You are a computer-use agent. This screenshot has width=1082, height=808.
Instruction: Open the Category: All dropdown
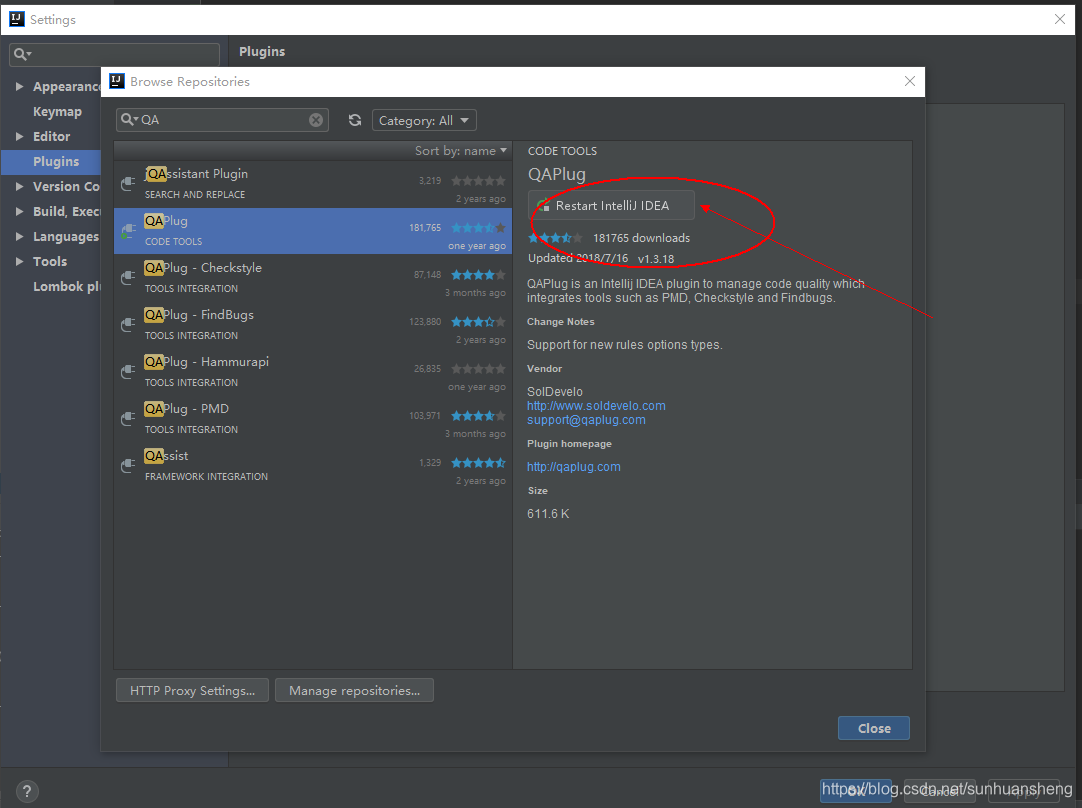(424, 120)
